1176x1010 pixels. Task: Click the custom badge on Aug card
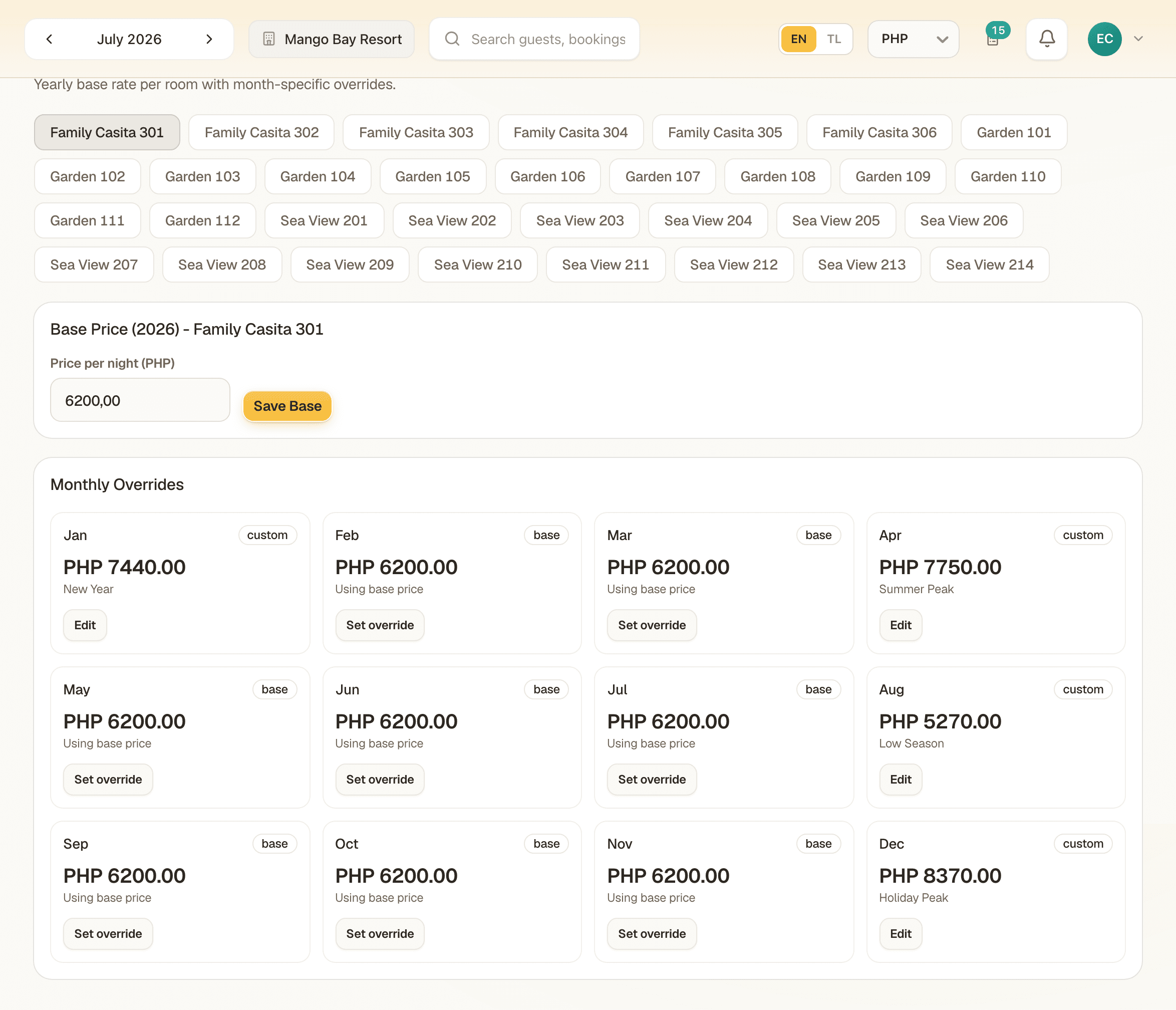click(x=1083, y=690)
